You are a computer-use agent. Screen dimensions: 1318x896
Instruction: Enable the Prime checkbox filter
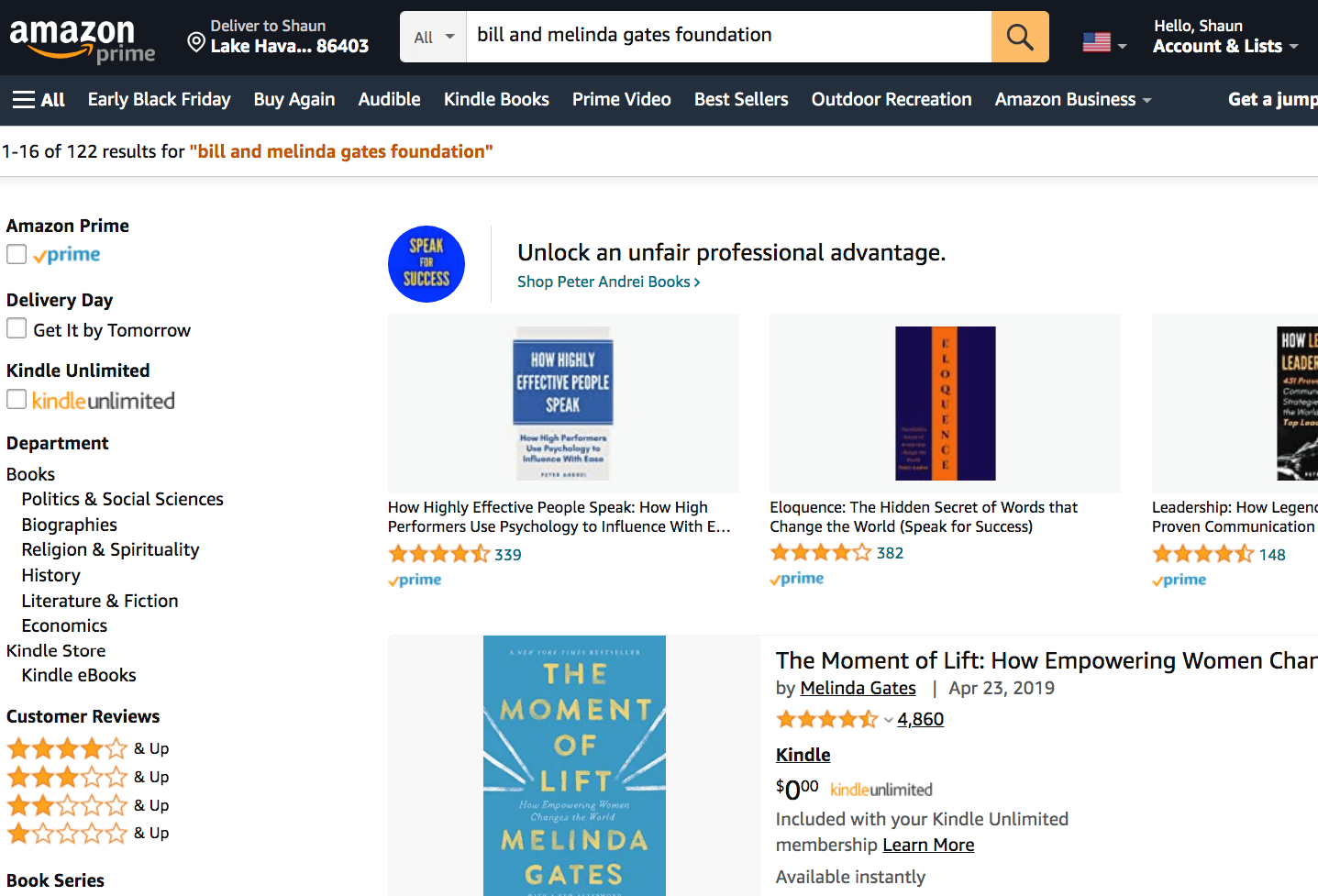[x=17, y=254]
